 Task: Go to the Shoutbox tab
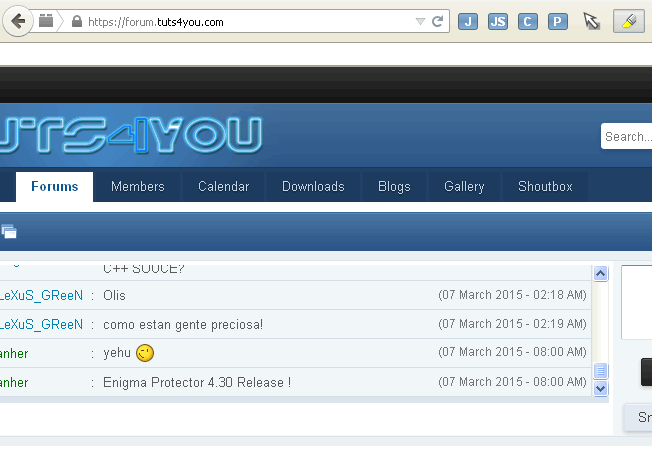coord(545,187)
